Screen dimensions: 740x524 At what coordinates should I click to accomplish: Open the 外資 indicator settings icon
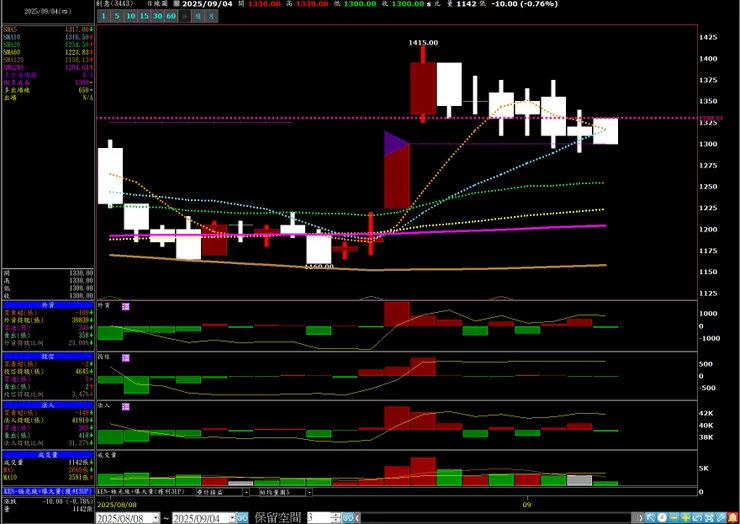[x=126, y=307]
